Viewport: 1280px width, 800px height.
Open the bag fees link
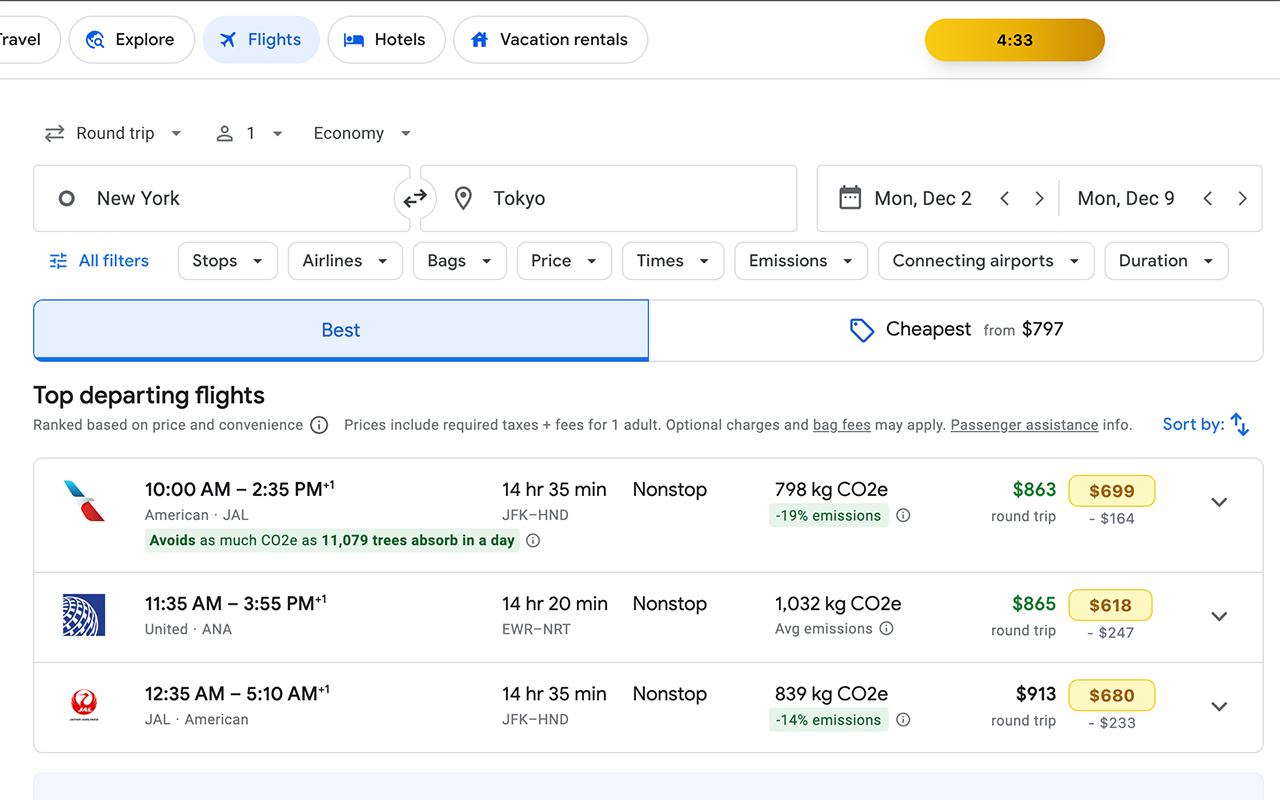click(x=842, y=425)
